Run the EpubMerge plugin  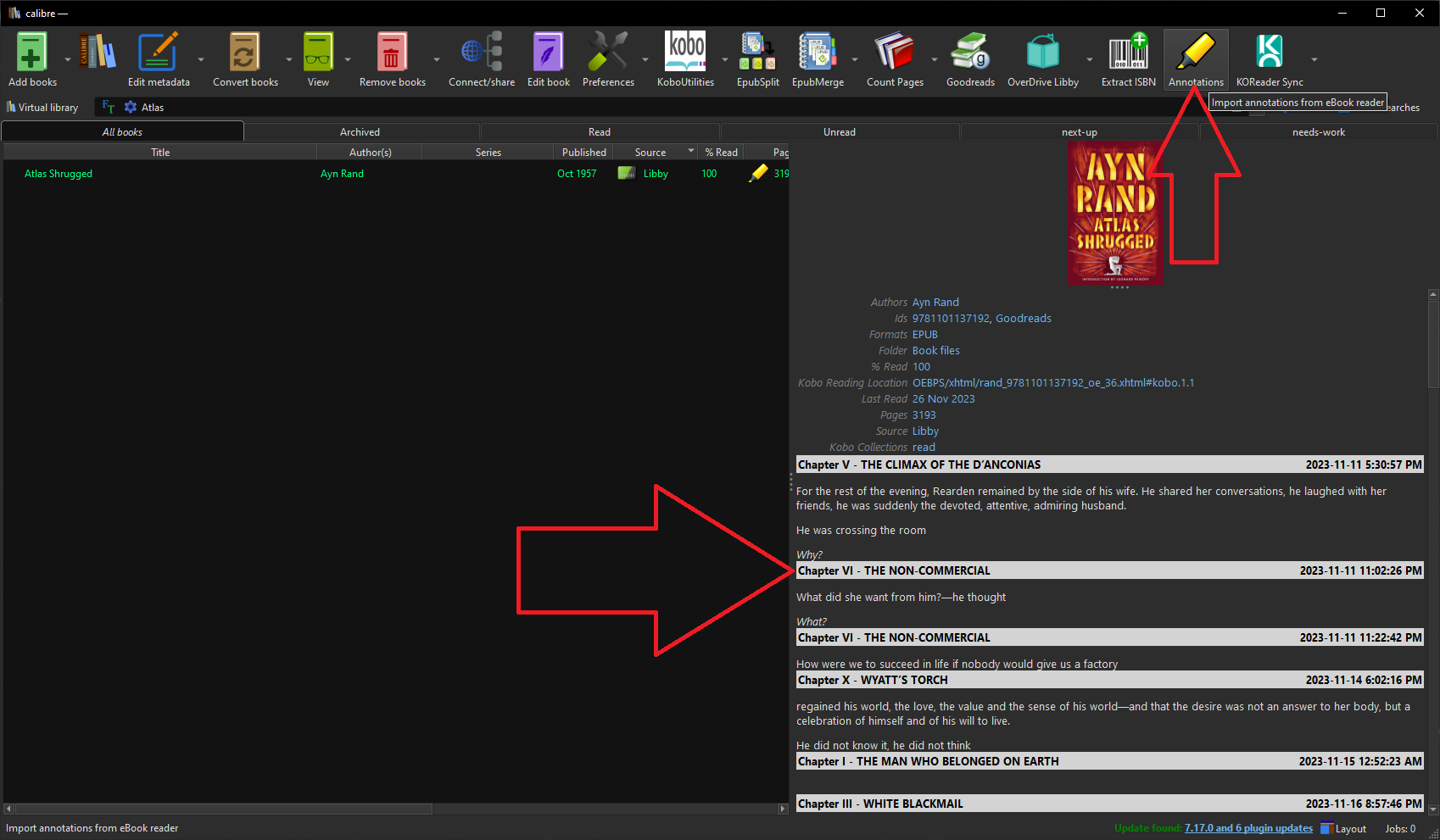pos(818,53)
